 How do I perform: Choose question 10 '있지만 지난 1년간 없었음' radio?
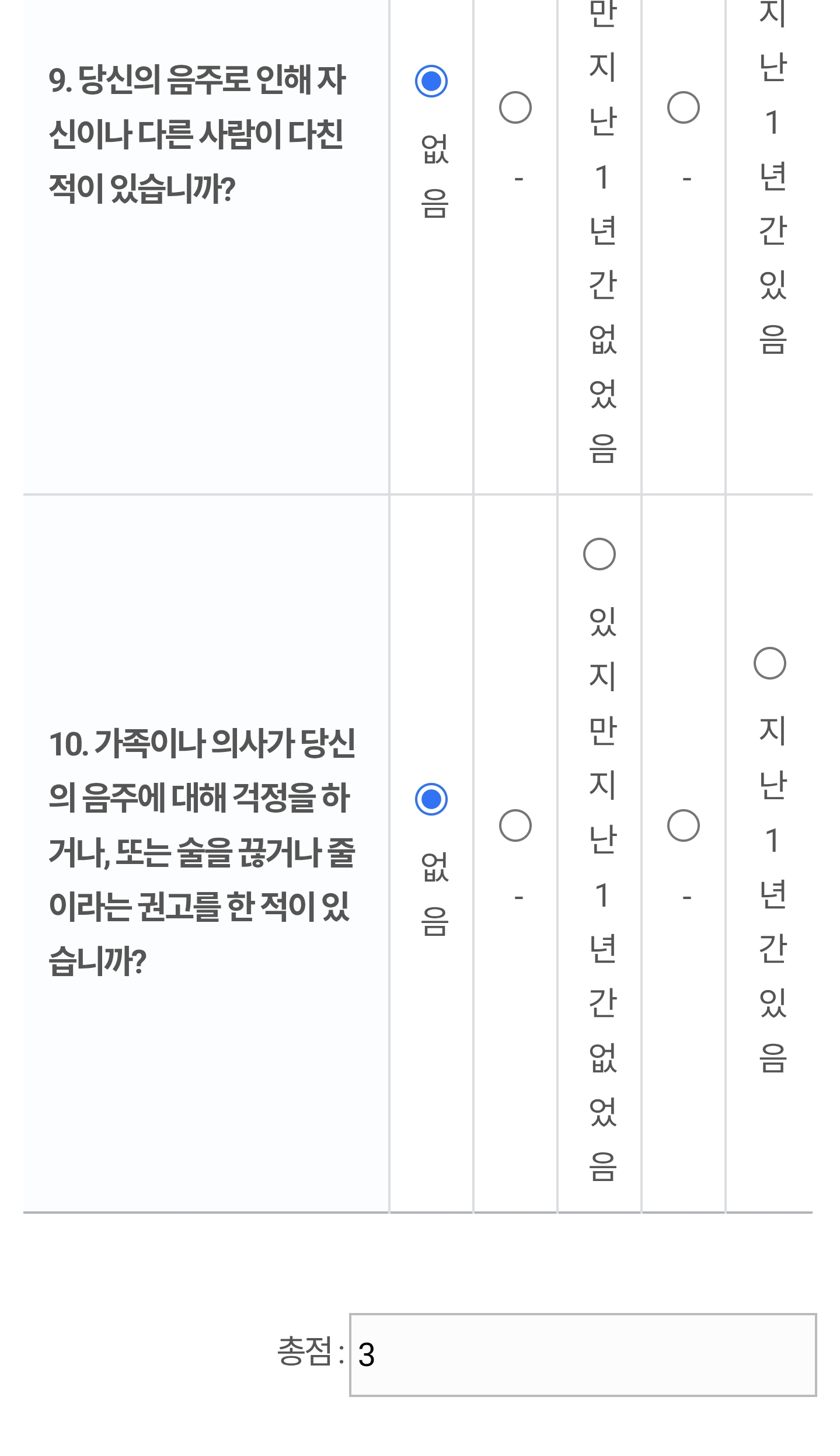(x=599, y=554)
